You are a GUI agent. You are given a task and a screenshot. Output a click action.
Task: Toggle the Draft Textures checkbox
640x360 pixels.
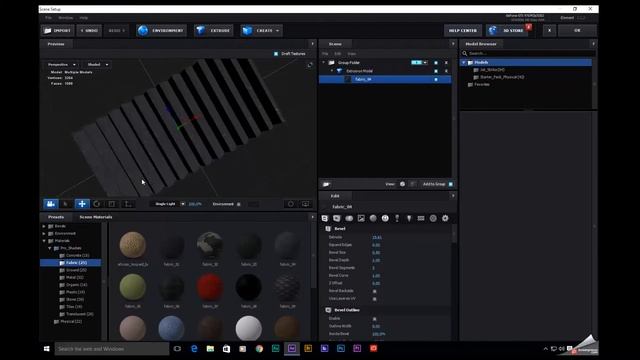coord(276,54)
